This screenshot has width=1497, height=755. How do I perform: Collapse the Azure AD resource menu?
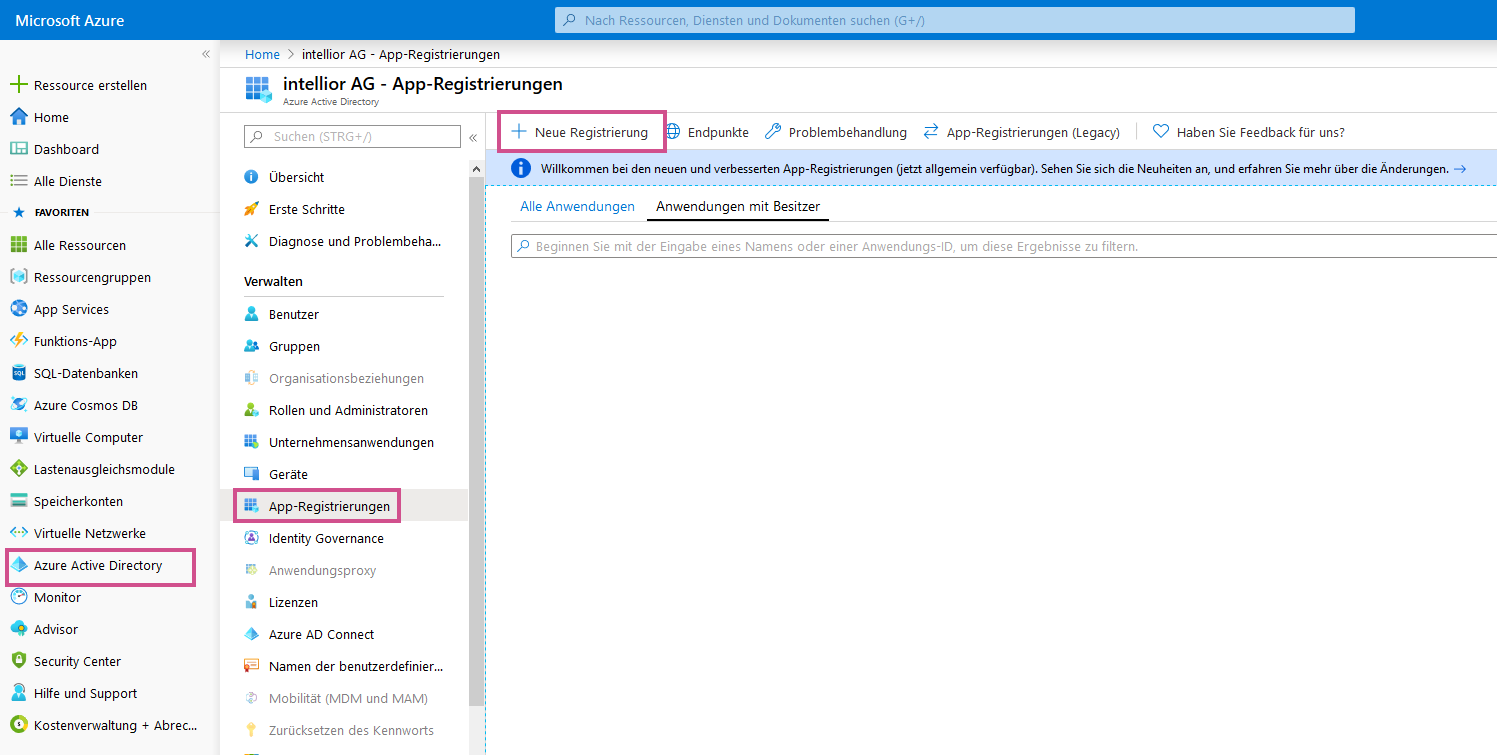pyautogui.click(x=473, y=137)
